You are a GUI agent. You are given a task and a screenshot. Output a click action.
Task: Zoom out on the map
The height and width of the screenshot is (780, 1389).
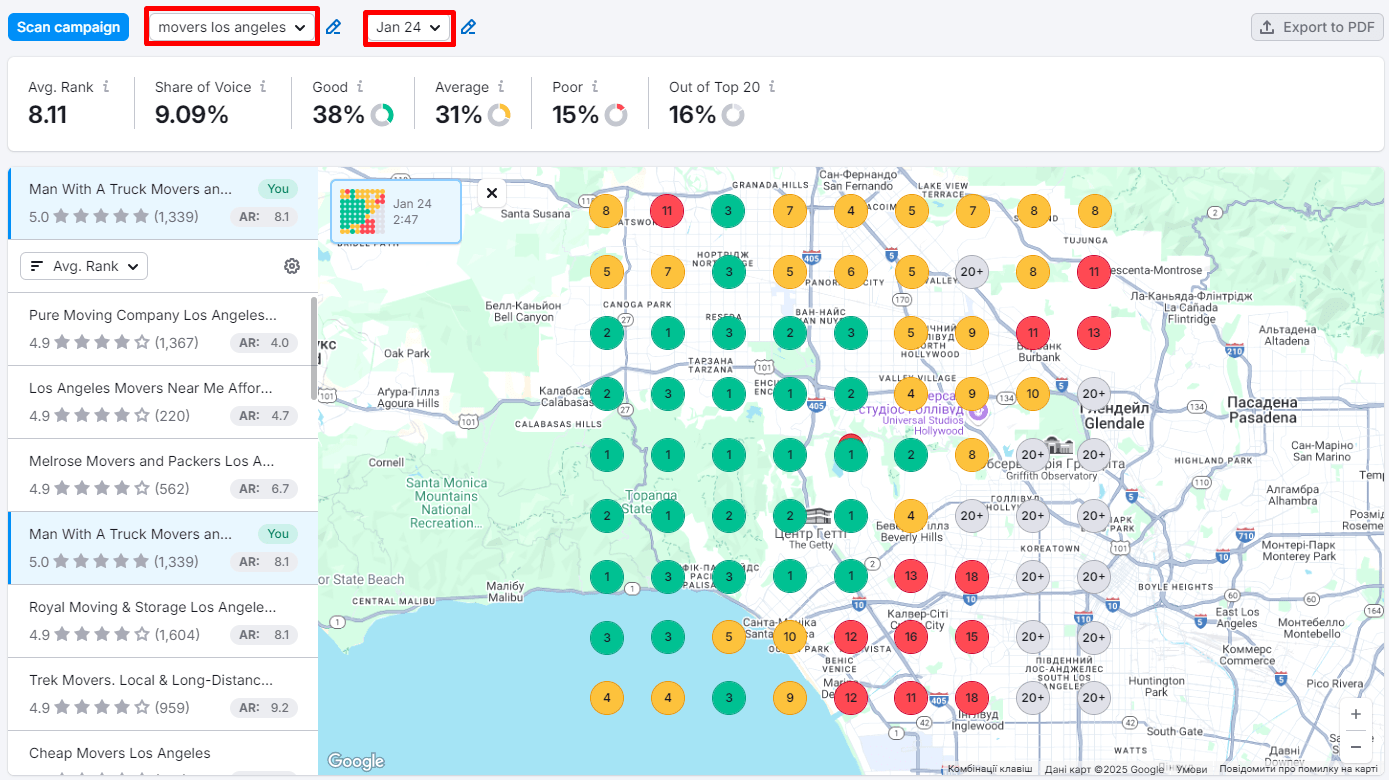click(1355, 747)
